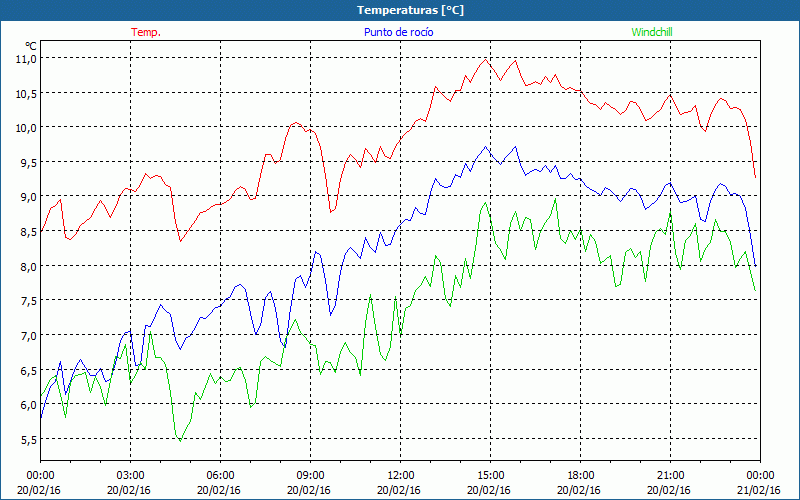This screenshot has width=800, height=500.
Task: Click the red Temp. legend label
Action: 146,32
